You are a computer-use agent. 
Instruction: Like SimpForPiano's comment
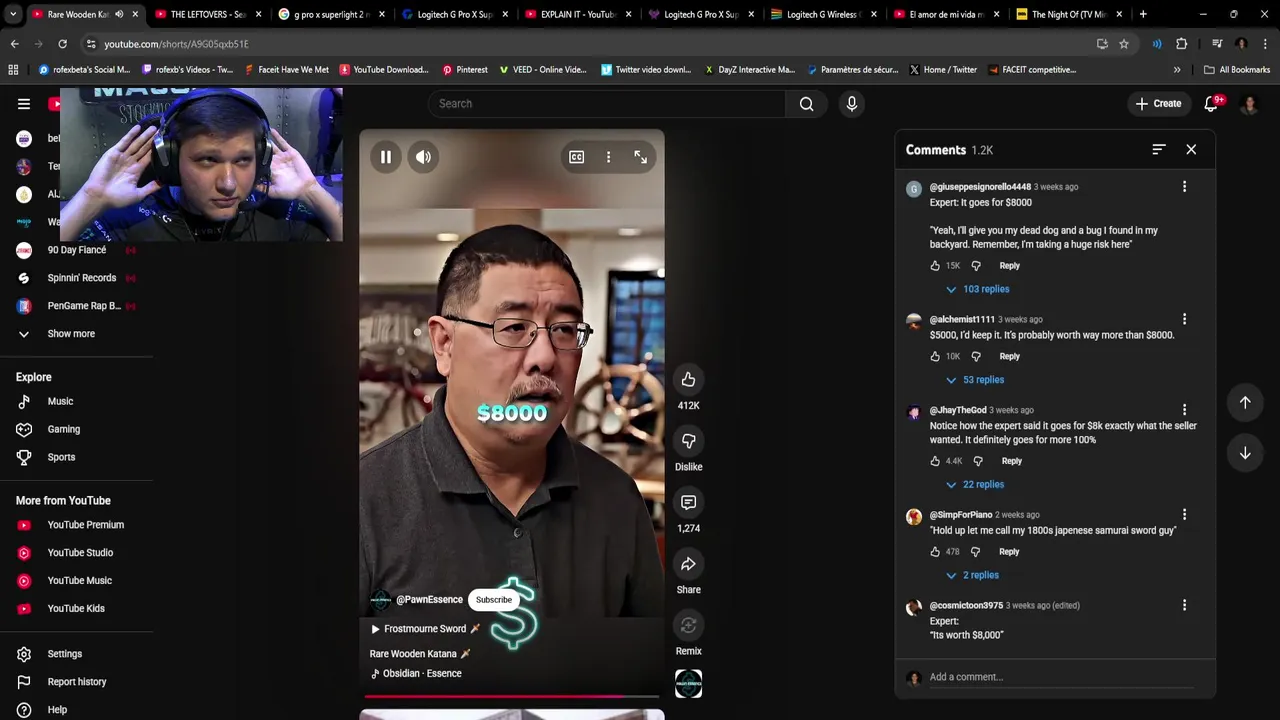935,552
